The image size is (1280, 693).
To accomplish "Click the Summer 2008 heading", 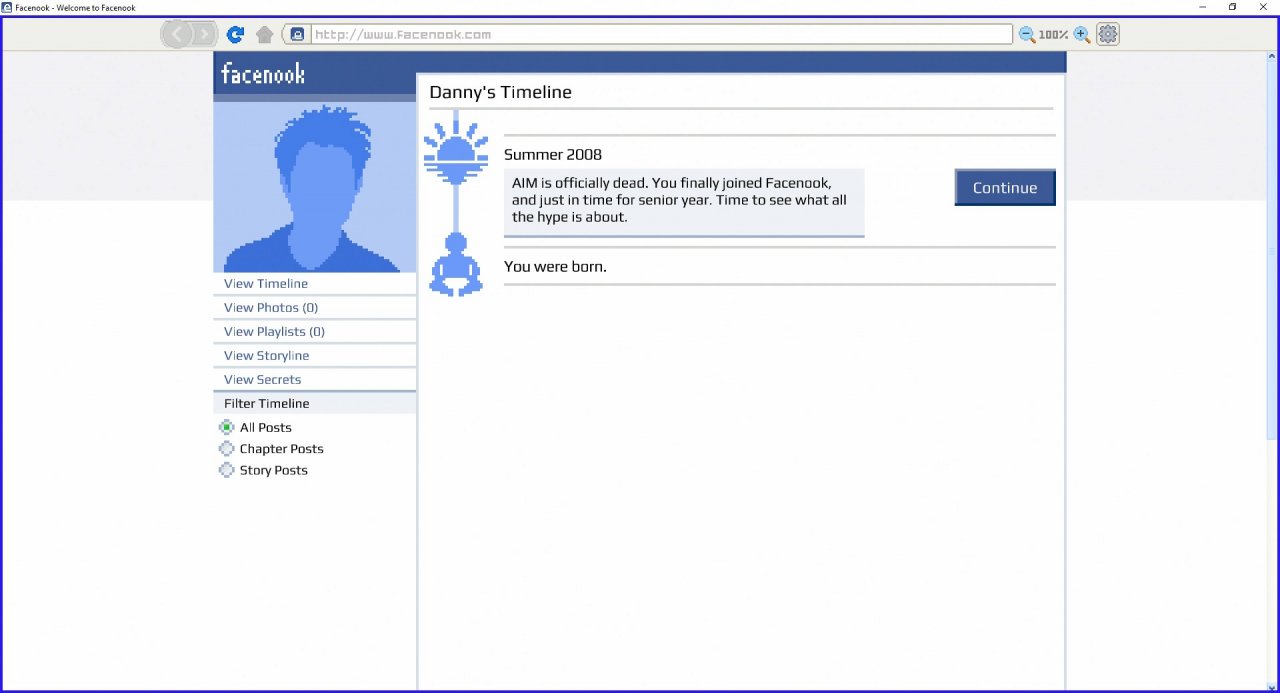I will (x=553, y=155).
